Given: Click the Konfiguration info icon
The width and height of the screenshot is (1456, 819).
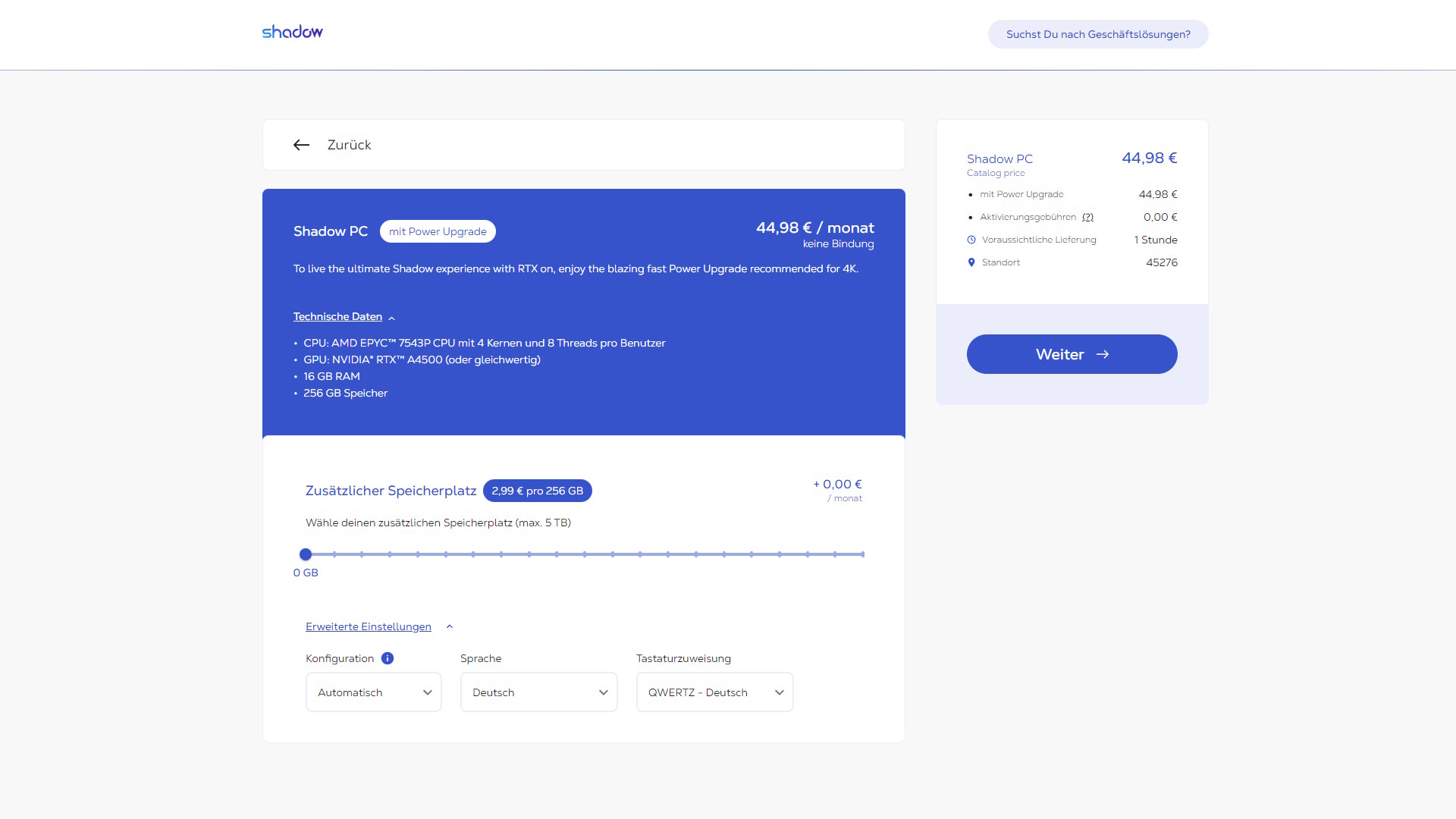Looking at the screenshot, I should pyautogui.click(x=388, y=658).
